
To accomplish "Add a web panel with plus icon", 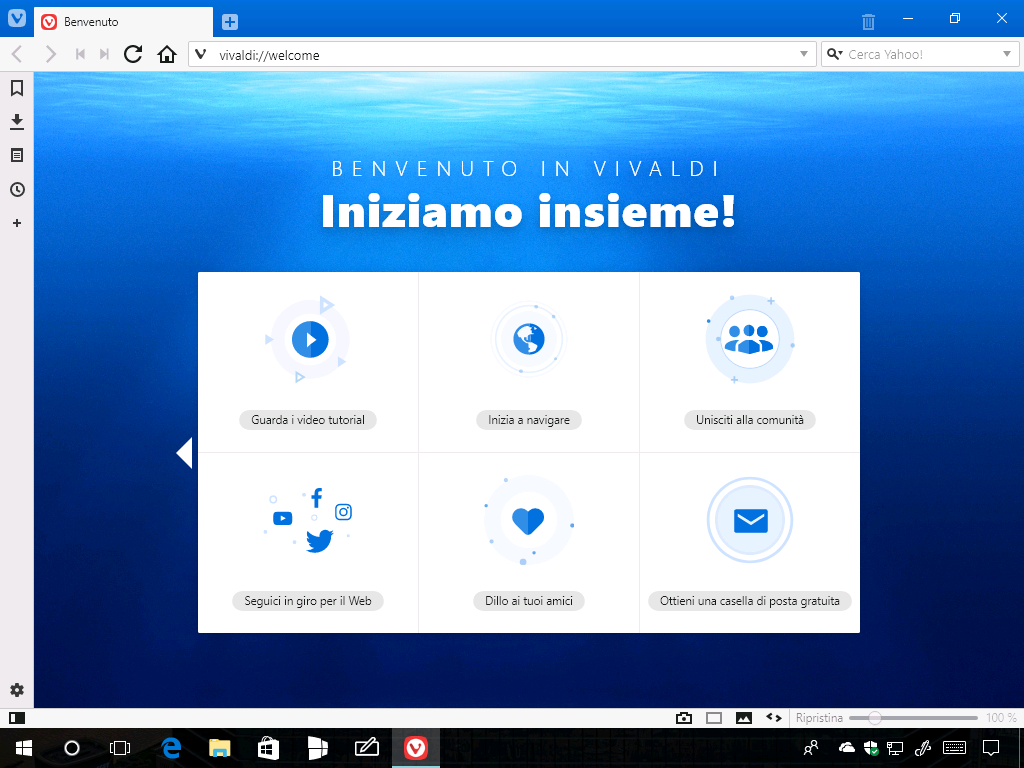I will [x=17, y=223].
